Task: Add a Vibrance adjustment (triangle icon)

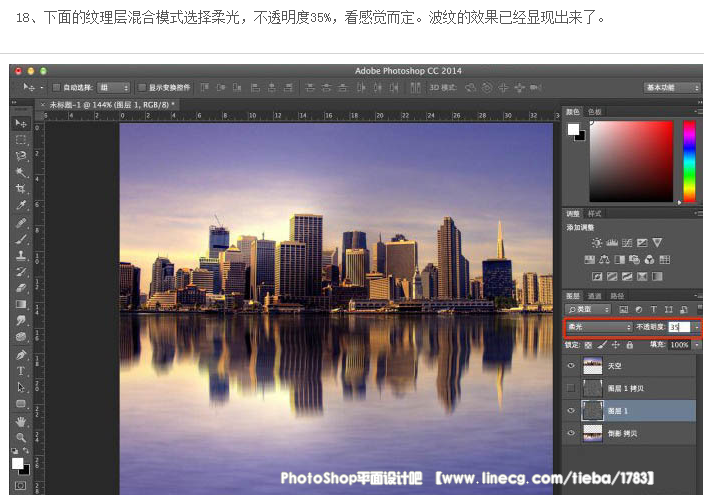Action: [x=657, y=243]
